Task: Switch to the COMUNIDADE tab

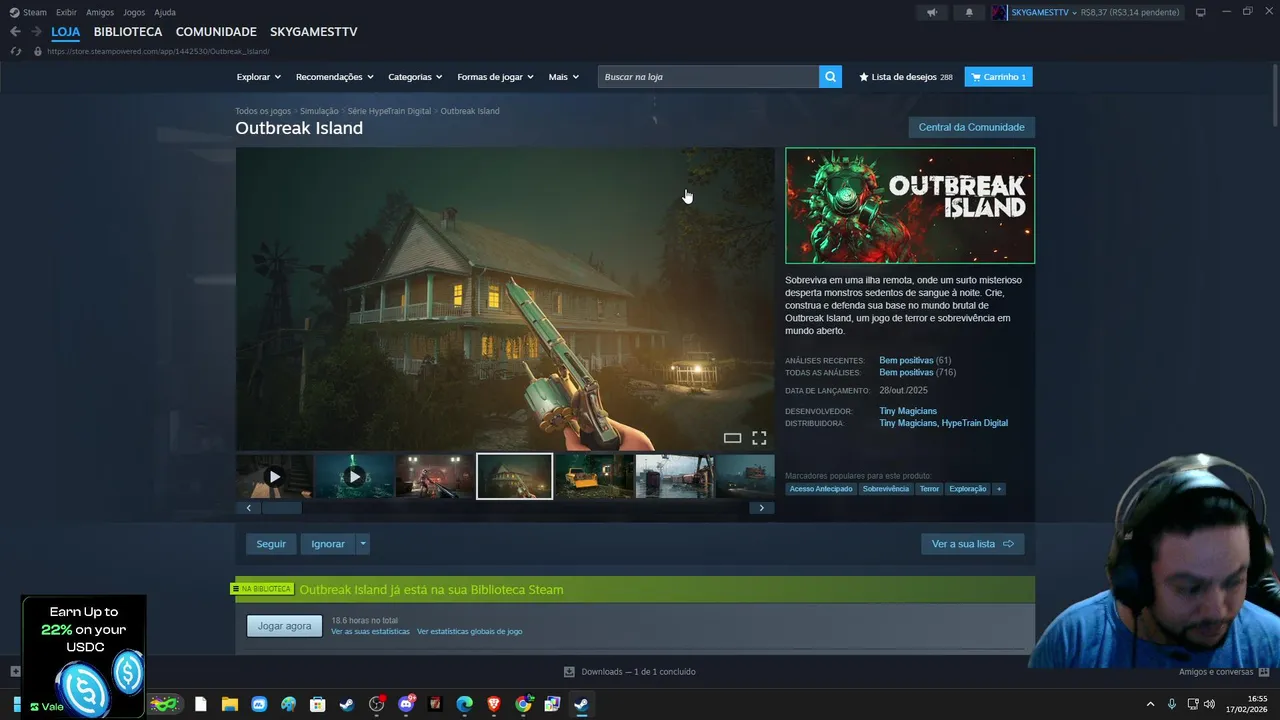Action: click(216, 32)
